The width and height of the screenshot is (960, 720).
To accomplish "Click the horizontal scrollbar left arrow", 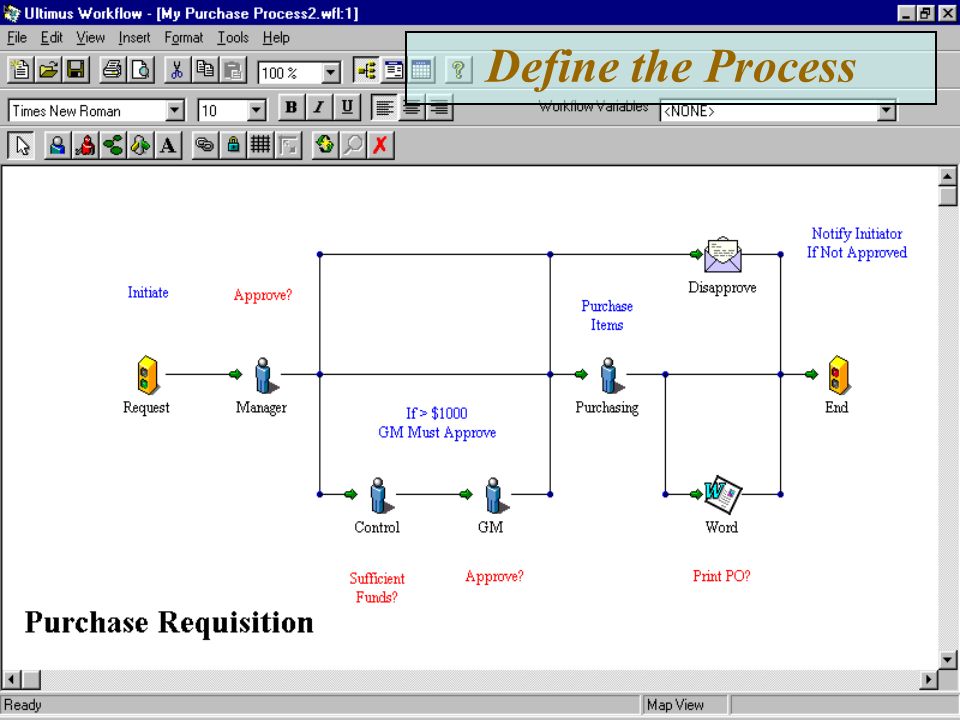I will pyautogui.click(x=12, y=678).
